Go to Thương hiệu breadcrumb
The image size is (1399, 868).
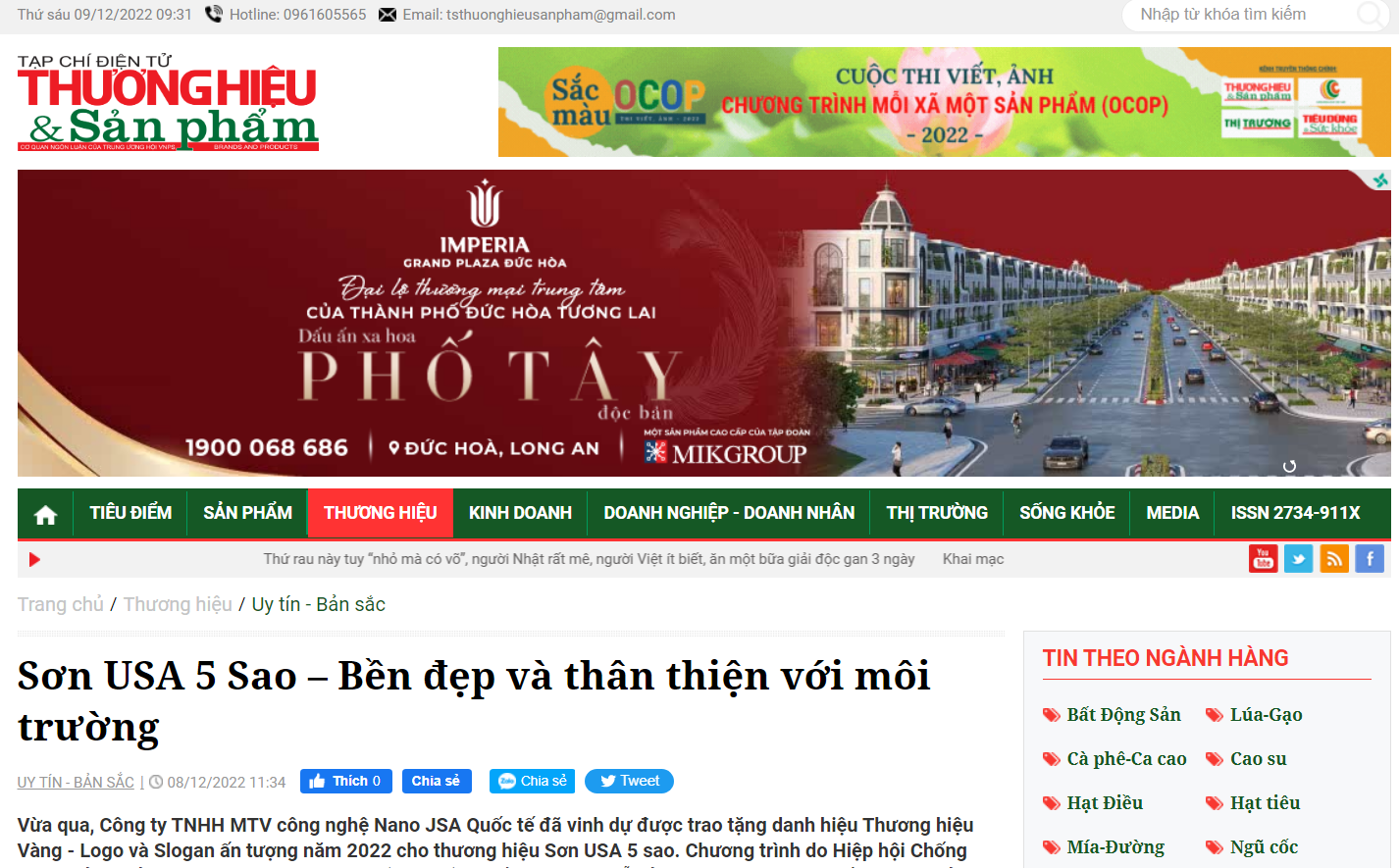pos(178,604)
